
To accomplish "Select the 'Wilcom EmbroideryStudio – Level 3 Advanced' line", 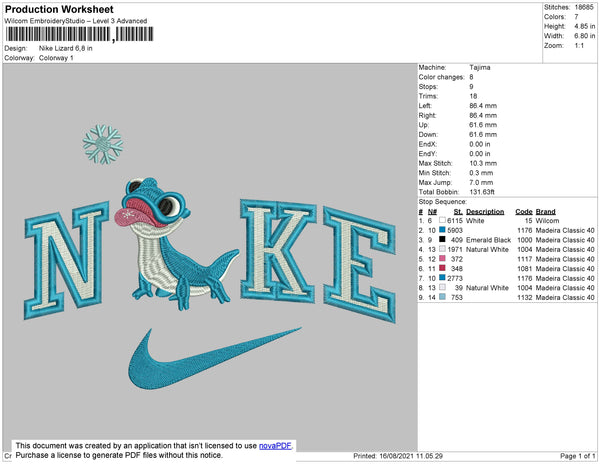I will pos(76,21).
